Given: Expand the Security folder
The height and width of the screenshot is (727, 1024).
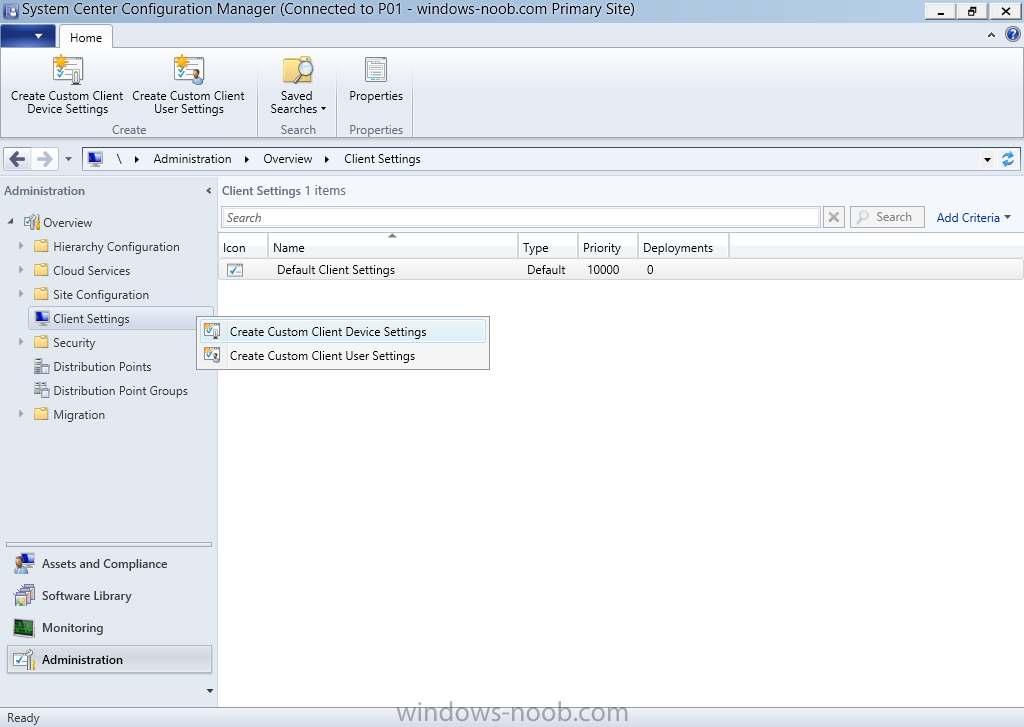Looking at the screenshot, I should coord(21,342).
